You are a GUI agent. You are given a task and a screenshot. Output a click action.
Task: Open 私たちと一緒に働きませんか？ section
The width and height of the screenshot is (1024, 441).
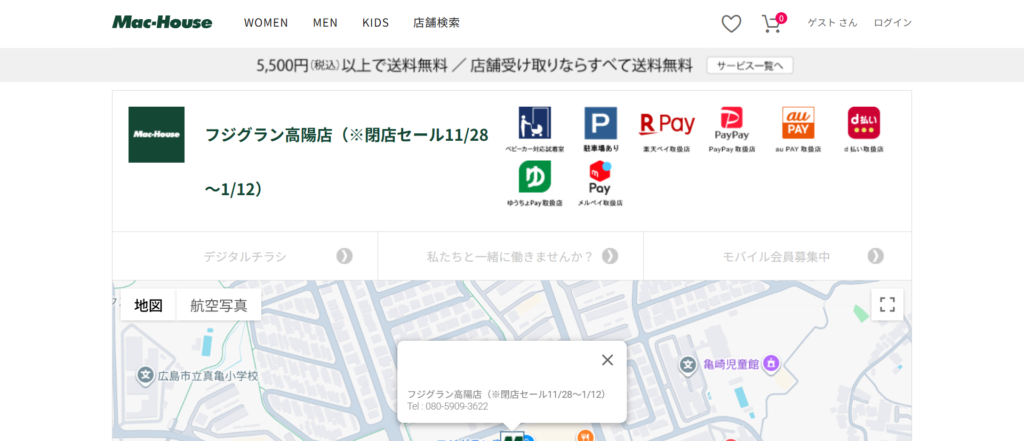tap(510, 256)
